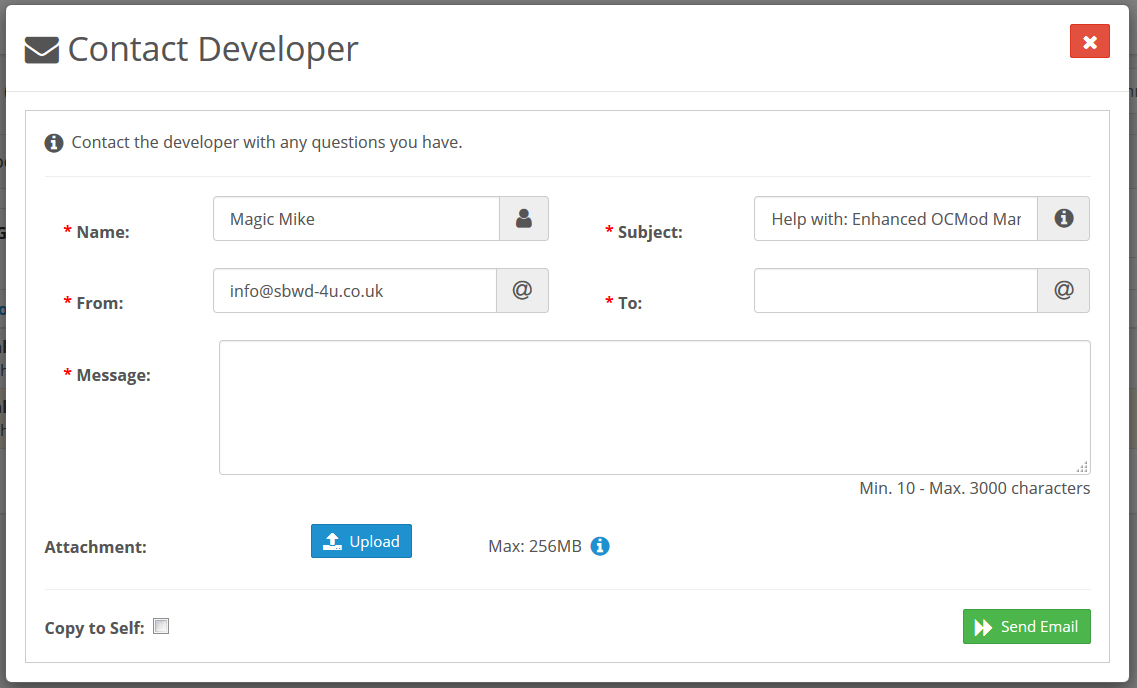Focus the empty To email field
This screenshot has height=688, width=1137.
[896, 291]
